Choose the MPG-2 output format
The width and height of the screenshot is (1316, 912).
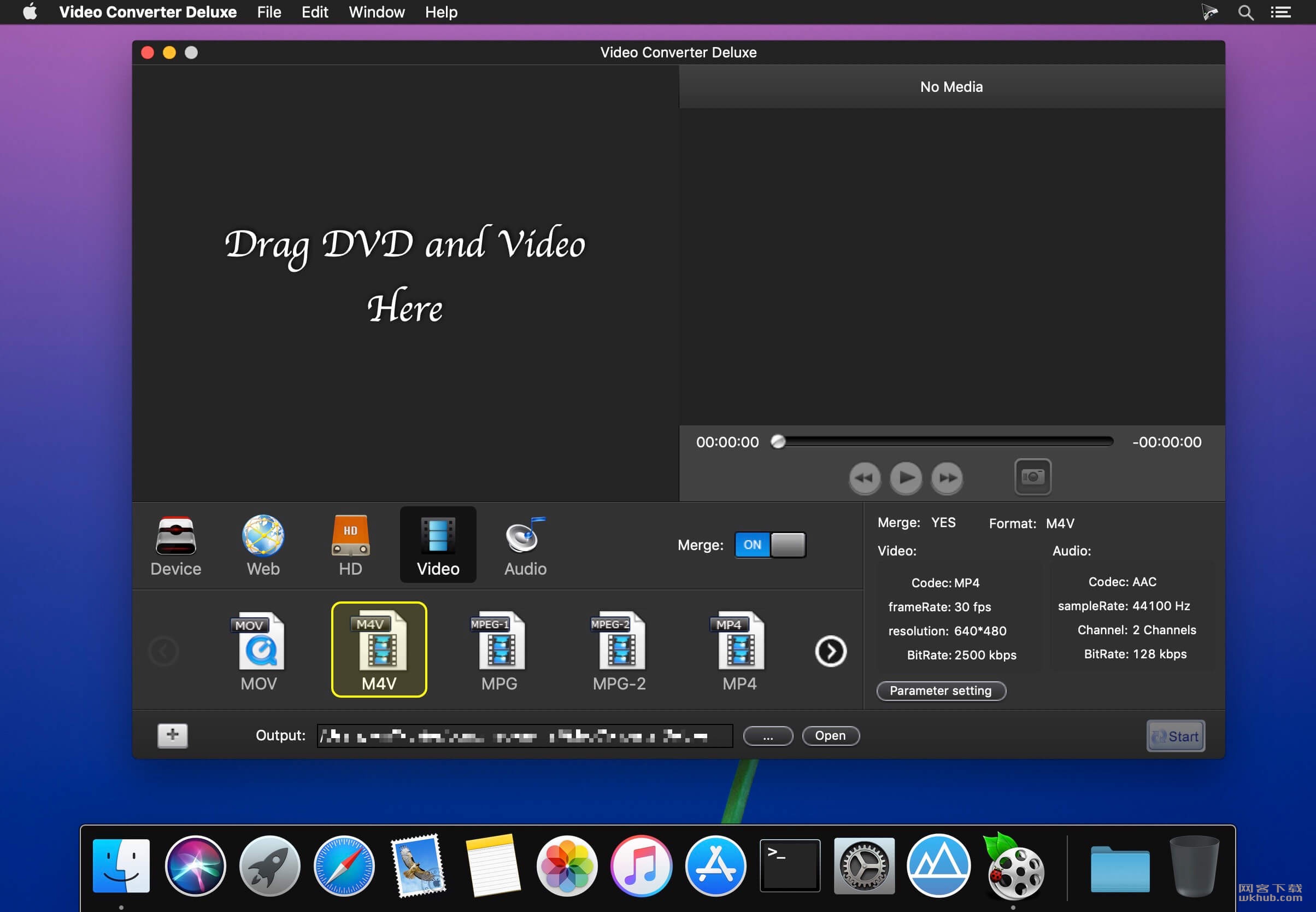click(619, 650)
